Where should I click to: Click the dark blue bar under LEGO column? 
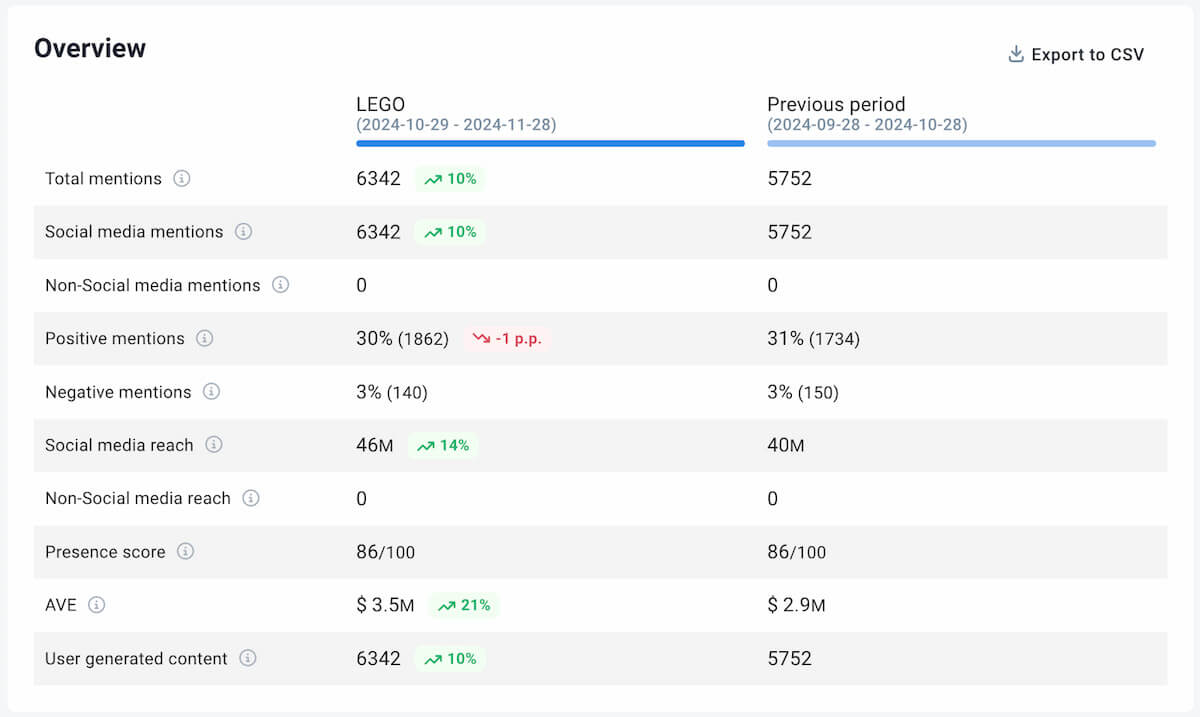click(550, 143)
